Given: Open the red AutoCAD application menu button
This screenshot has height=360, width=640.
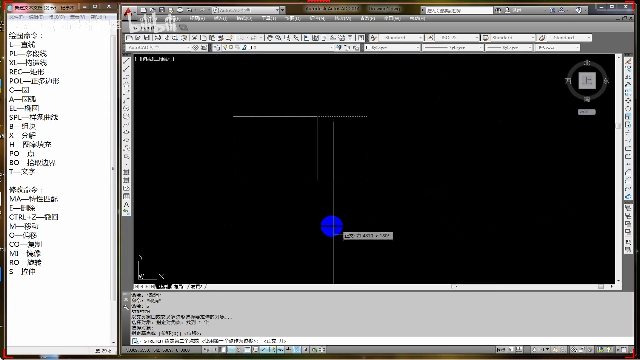Looking at the screenshot, I should pyautogui.click(x=128, y=12).
